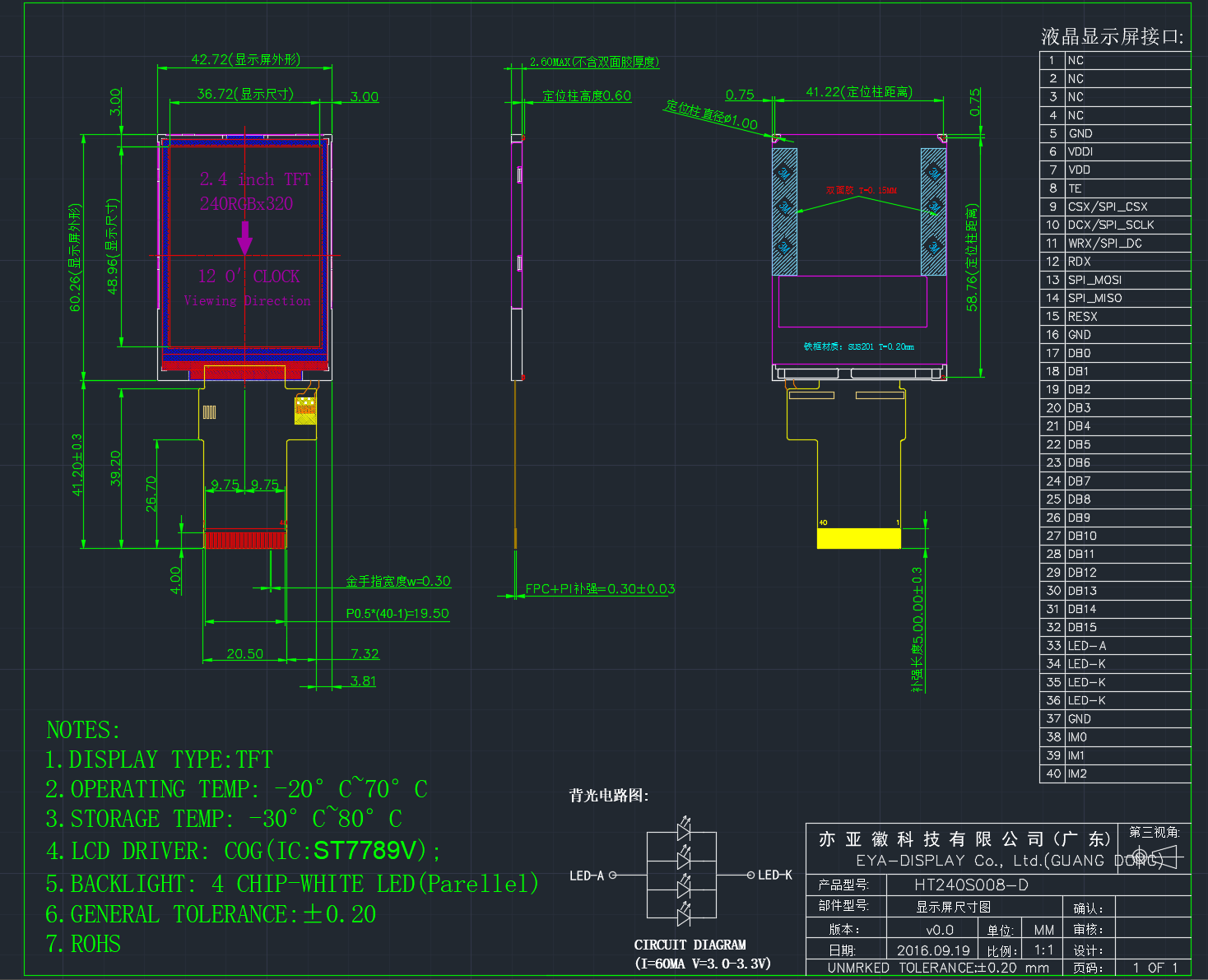The height and width of the screenshot is (980, 1208).
Task: Select the '定位柱高度0.60' label
Action: click(x=587, y=95)
